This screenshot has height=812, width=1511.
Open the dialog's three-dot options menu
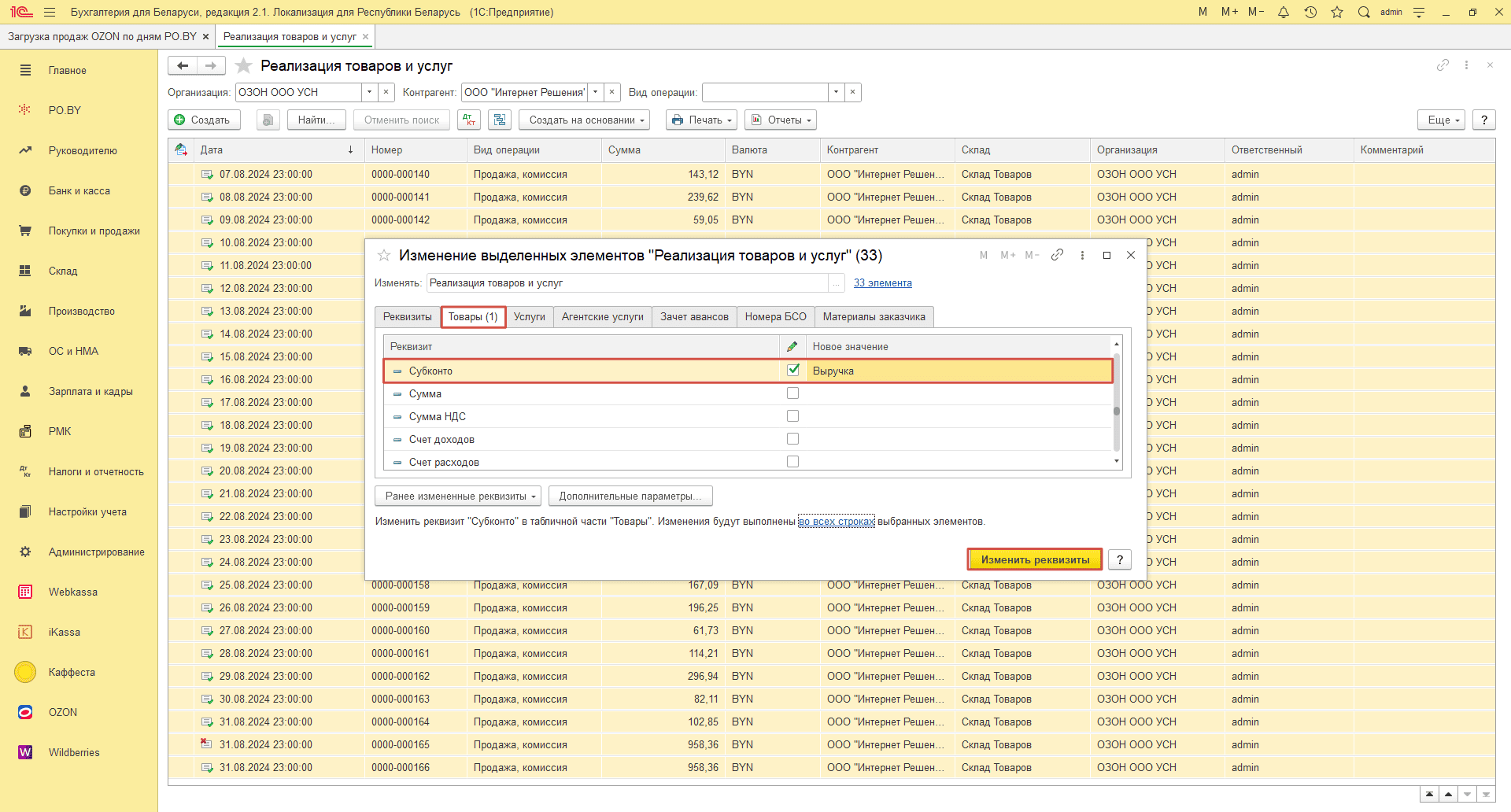1083,255
